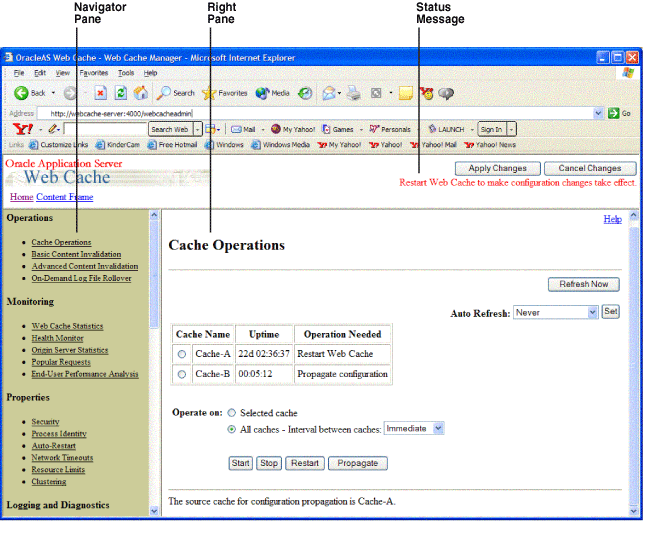Open the Mail envelope toolbar dropdown arrow

pyautogui.click(x=339, y=93)
